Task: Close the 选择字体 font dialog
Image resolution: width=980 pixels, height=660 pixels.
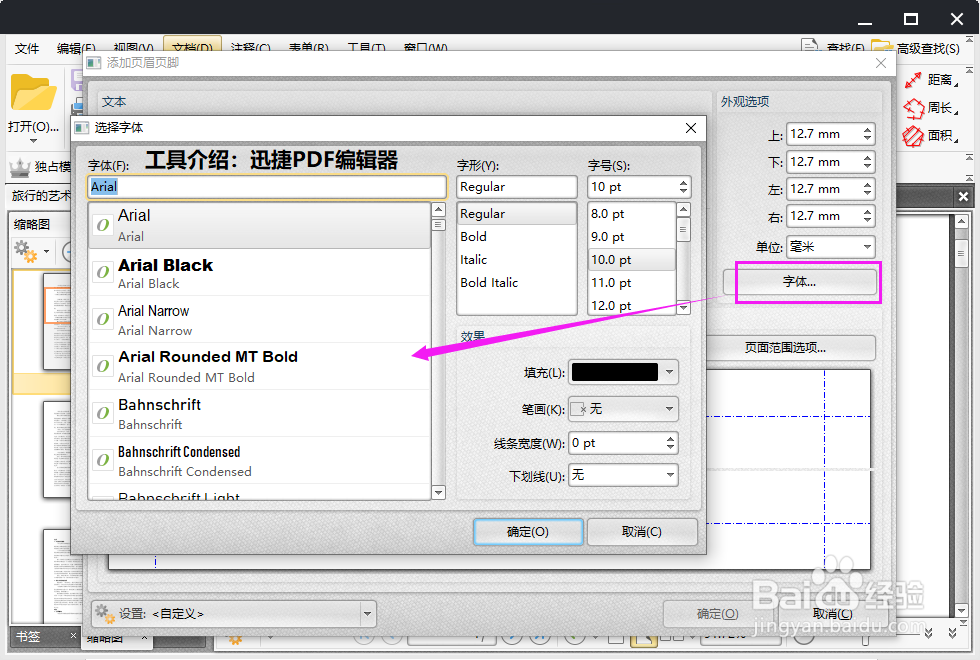Action: (x=691, y=128)
